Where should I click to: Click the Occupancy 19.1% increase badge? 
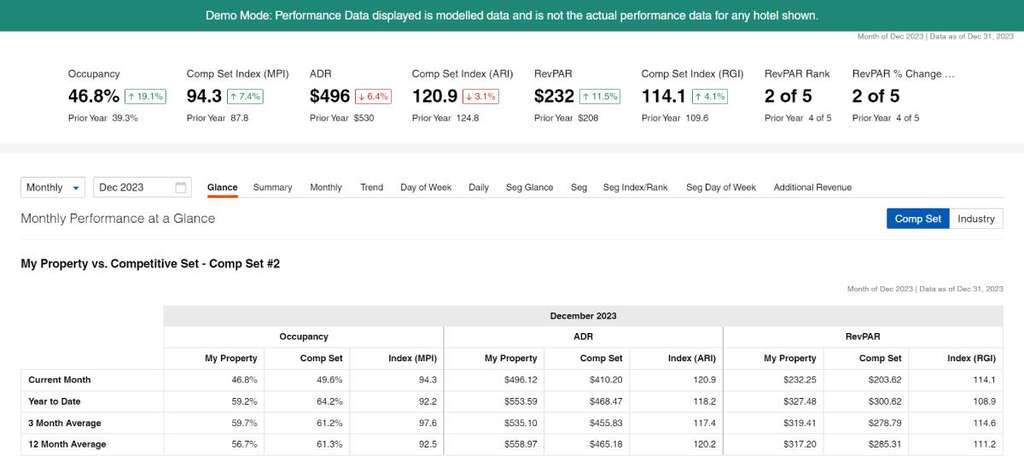(146, 97)
